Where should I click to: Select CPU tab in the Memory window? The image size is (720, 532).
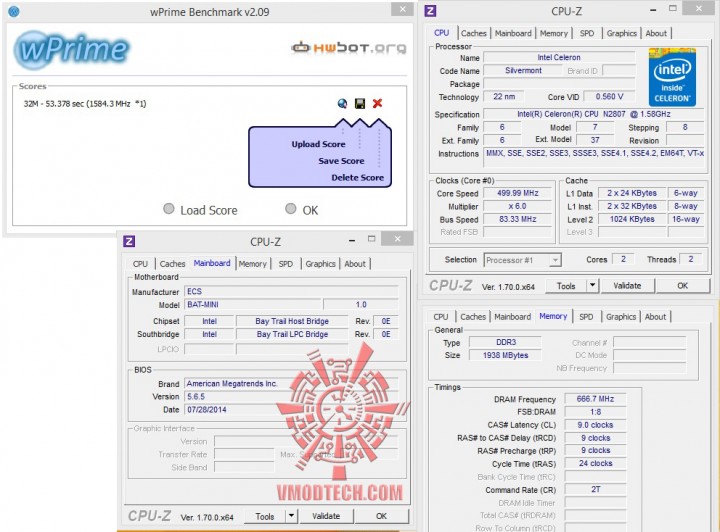pos(440,317)
